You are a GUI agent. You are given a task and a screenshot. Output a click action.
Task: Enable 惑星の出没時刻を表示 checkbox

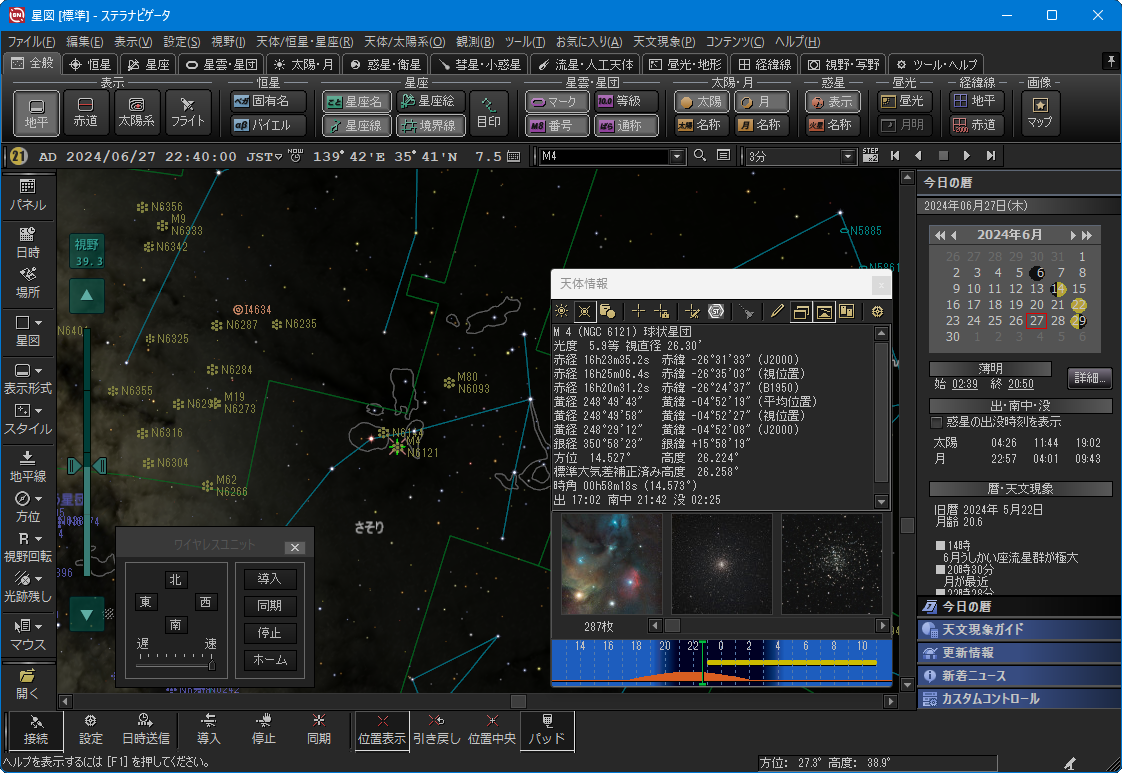pos(937,422)
